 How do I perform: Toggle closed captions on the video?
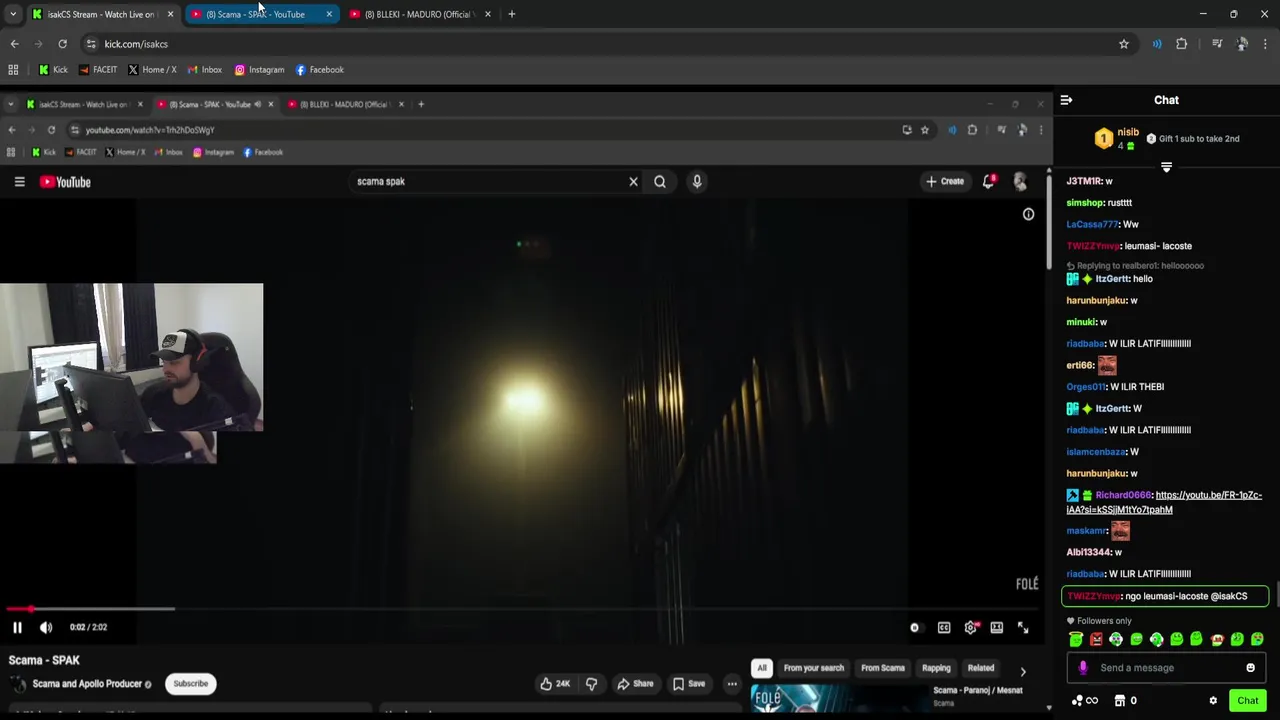click(x=944, y=627)
